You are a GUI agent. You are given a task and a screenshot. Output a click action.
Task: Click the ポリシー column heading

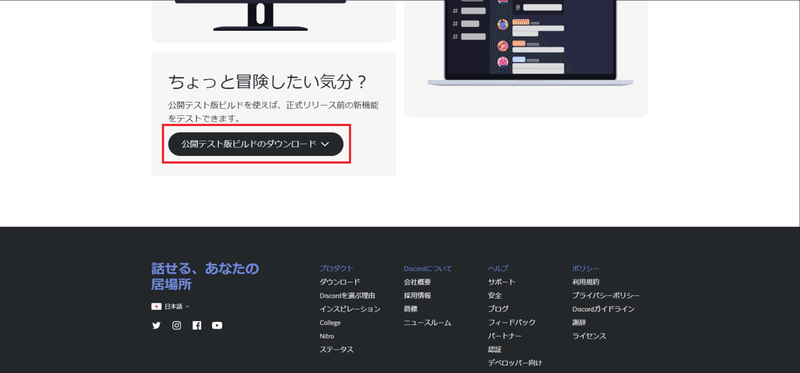coord(586,268)
